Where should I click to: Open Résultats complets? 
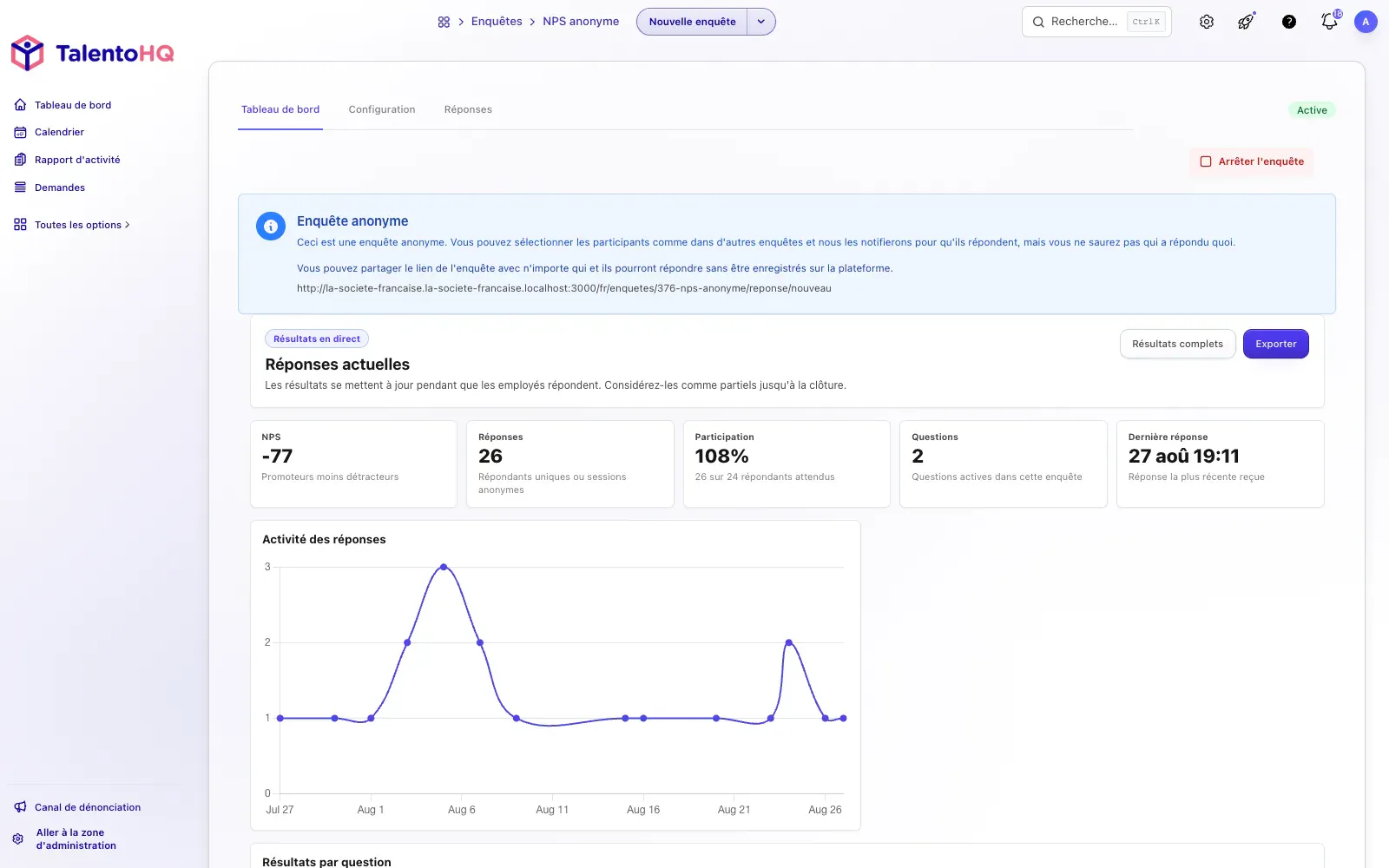[x=1177, y=344]
